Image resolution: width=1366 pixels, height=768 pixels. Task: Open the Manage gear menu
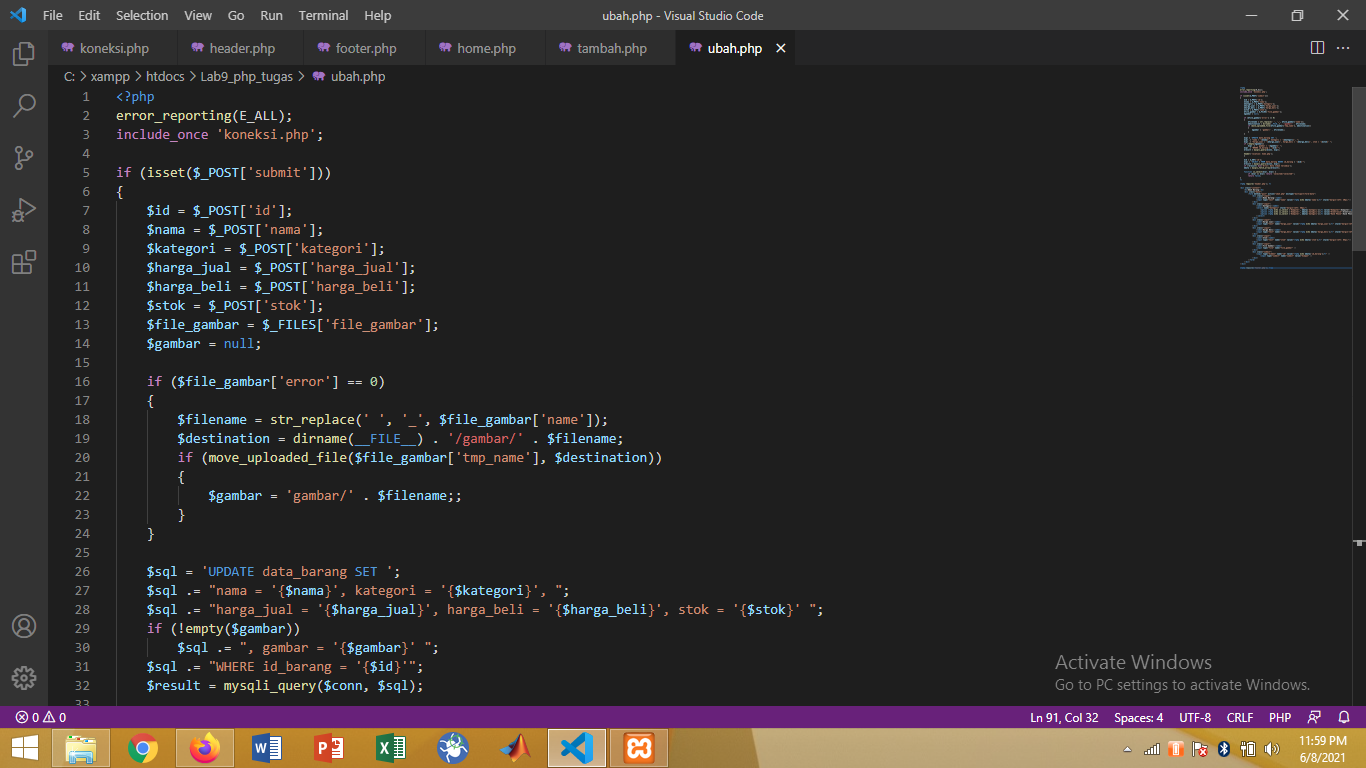24,677
